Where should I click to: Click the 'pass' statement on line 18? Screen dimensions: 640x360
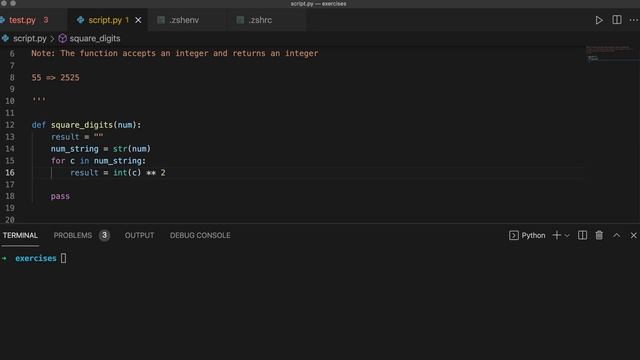(x=60, y=196)
